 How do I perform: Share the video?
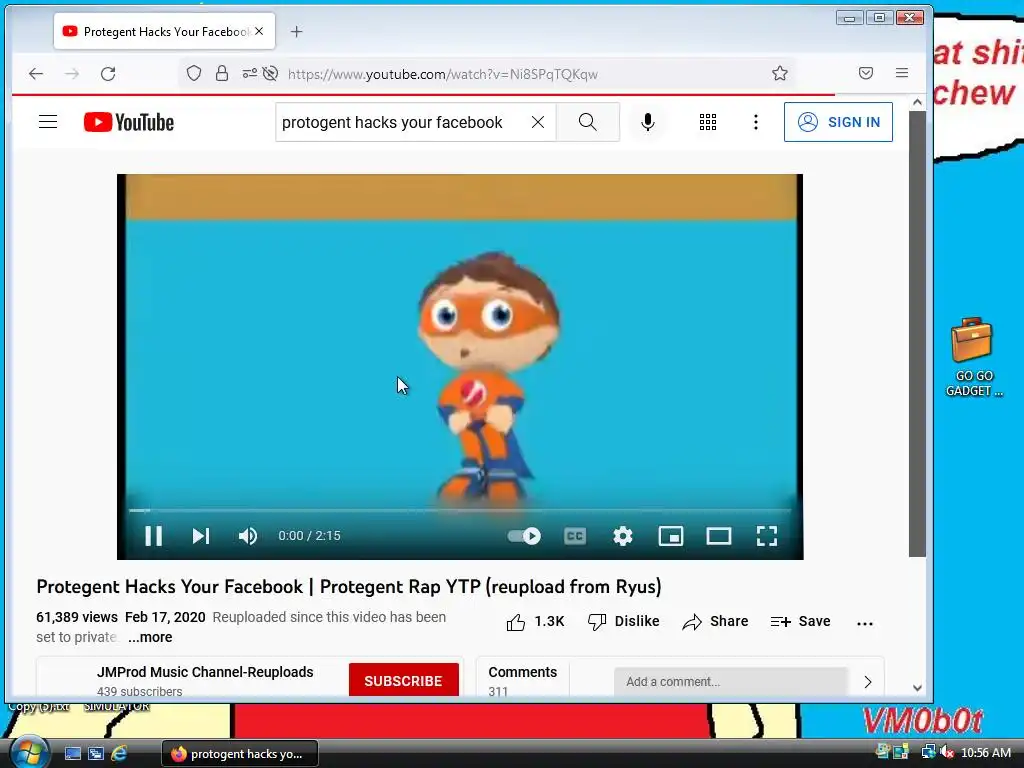pos(715,622)
